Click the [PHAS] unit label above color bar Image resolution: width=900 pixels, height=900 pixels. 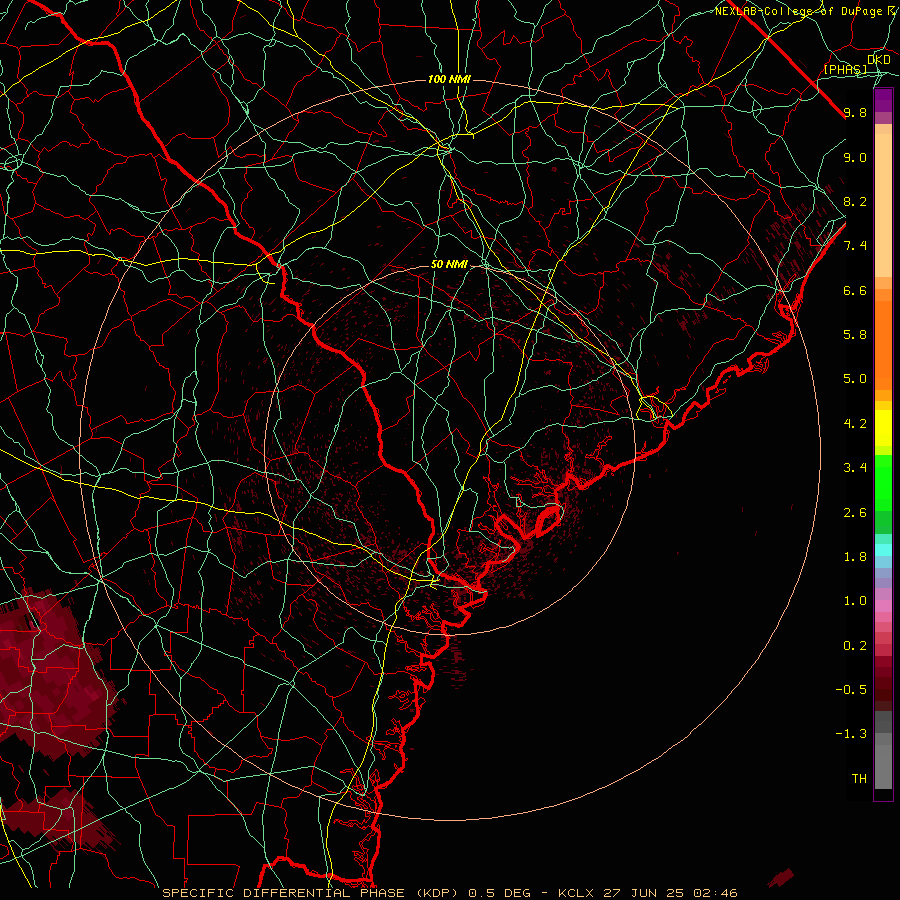click(845, 70)
